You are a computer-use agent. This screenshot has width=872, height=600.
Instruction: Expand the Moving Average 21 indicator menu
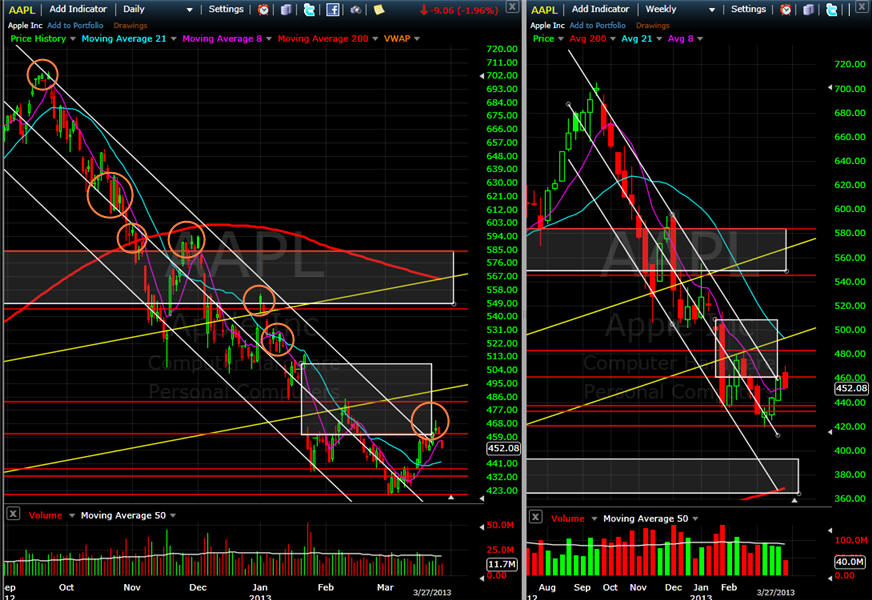[173, 39]
